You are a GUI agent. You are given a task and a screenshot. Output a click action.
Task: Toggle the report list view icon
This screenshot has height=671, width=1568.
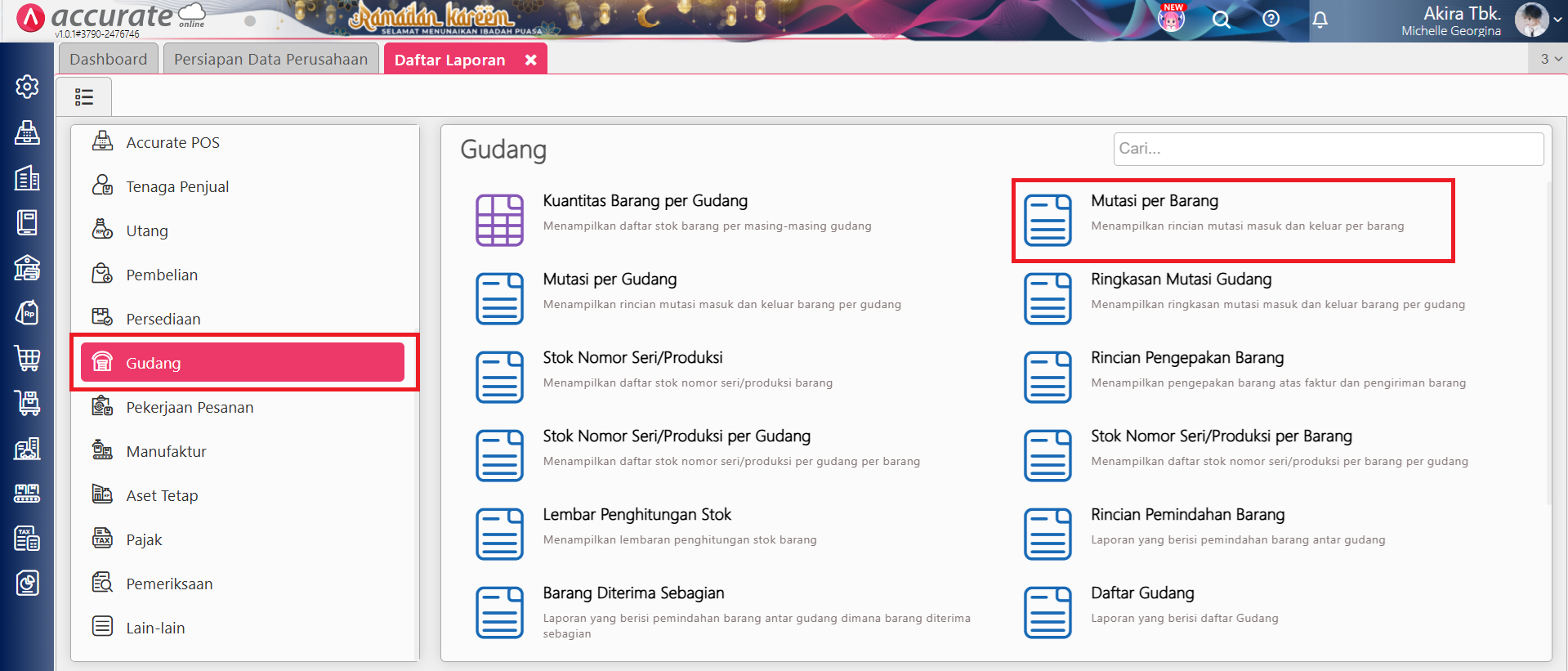click(x=83, y=97)
